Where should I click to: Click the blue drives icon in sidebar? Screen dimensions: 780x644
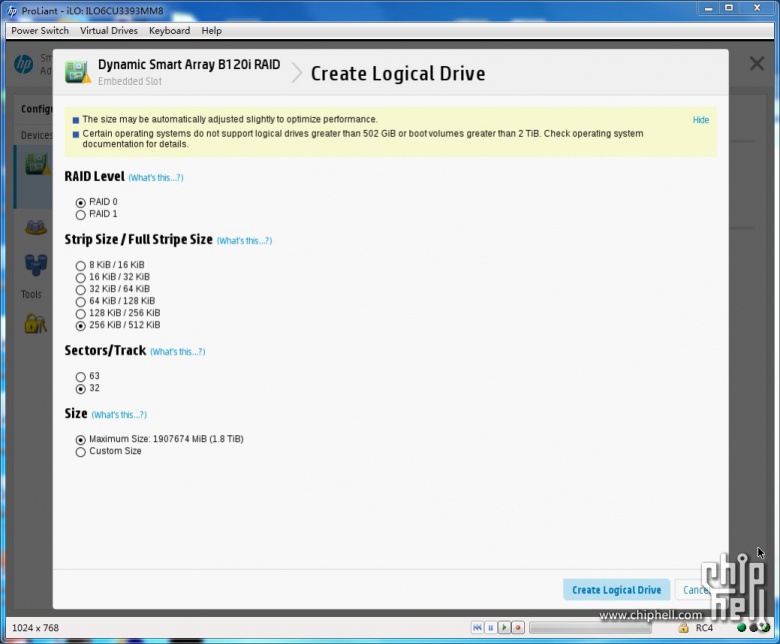tap(36, 265)
